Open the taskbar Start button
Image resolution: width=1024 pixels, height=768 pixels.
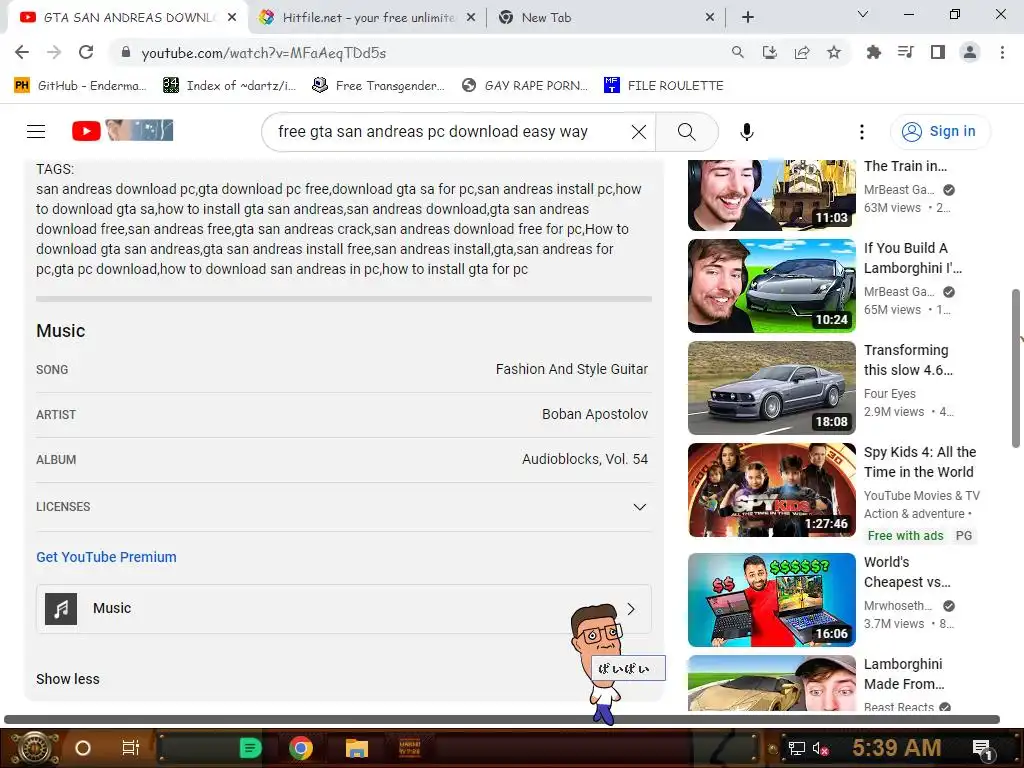(x=35, y=748)
